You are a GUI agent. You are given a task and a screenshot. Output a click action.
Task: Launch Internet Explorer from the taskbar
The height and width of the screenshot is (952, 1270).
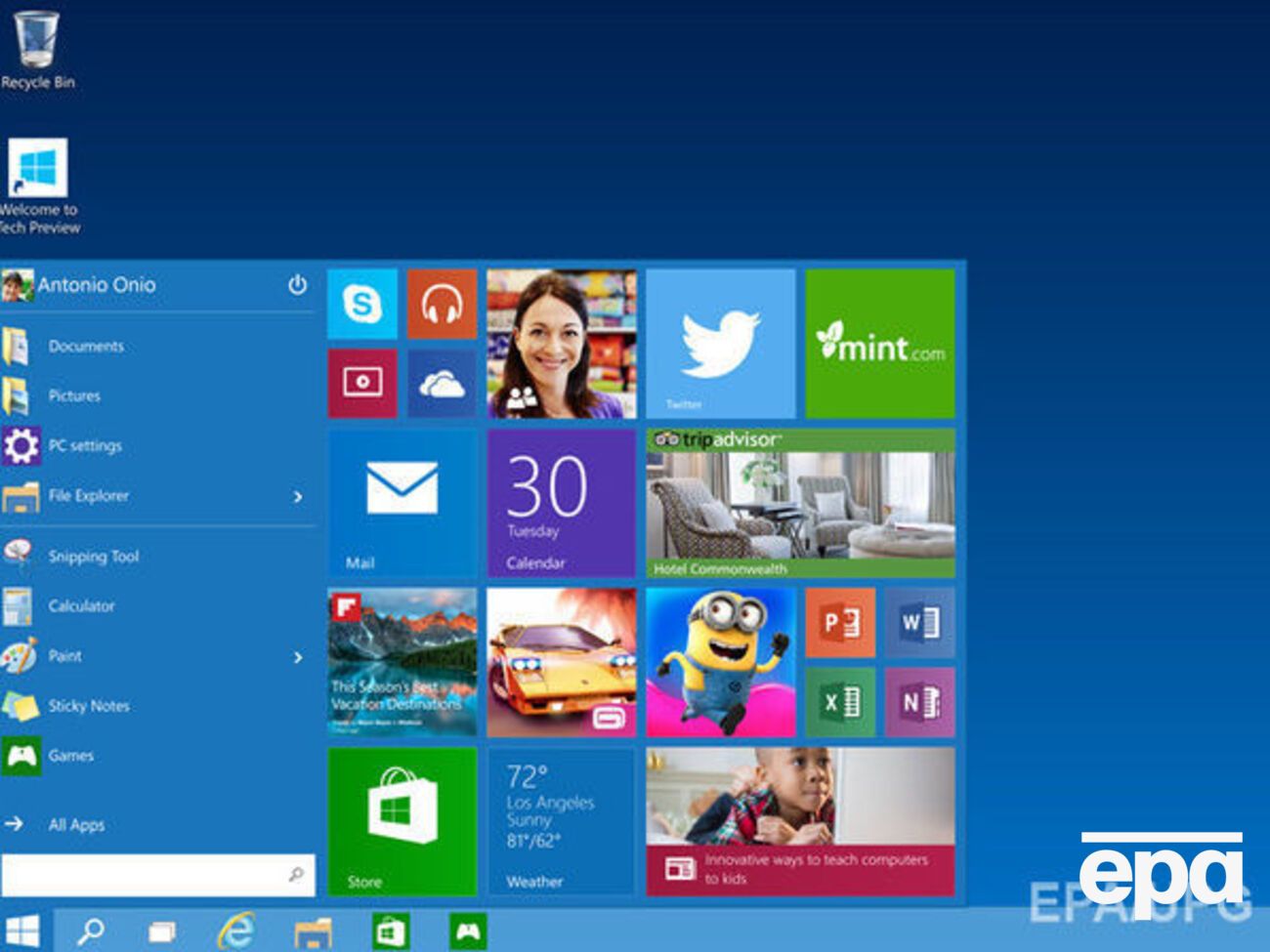(235, 931)
